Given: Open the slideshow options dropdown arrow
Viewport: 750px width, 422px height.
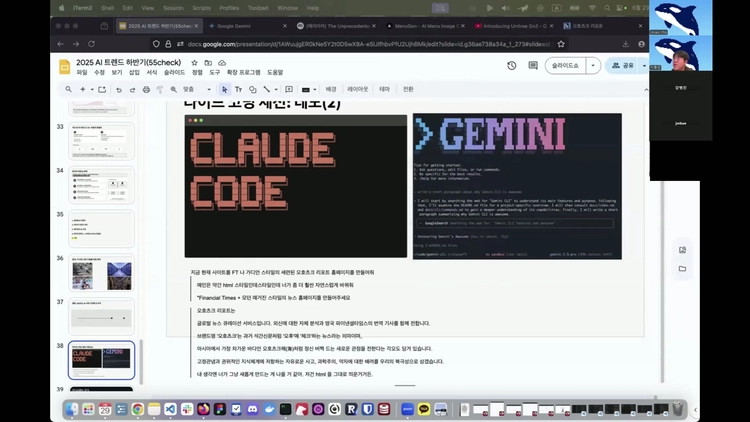Looking at the screenshot, I should click(x=593, y=66).
